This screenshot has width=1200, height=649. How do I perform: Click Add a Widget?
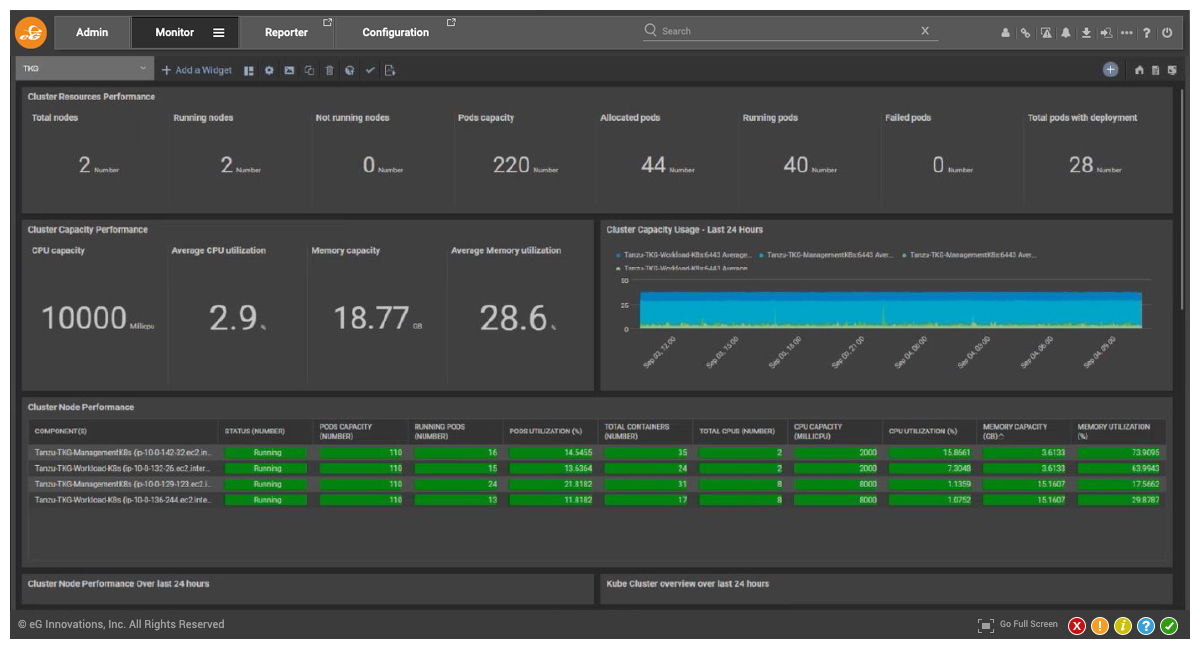point(197,70)
